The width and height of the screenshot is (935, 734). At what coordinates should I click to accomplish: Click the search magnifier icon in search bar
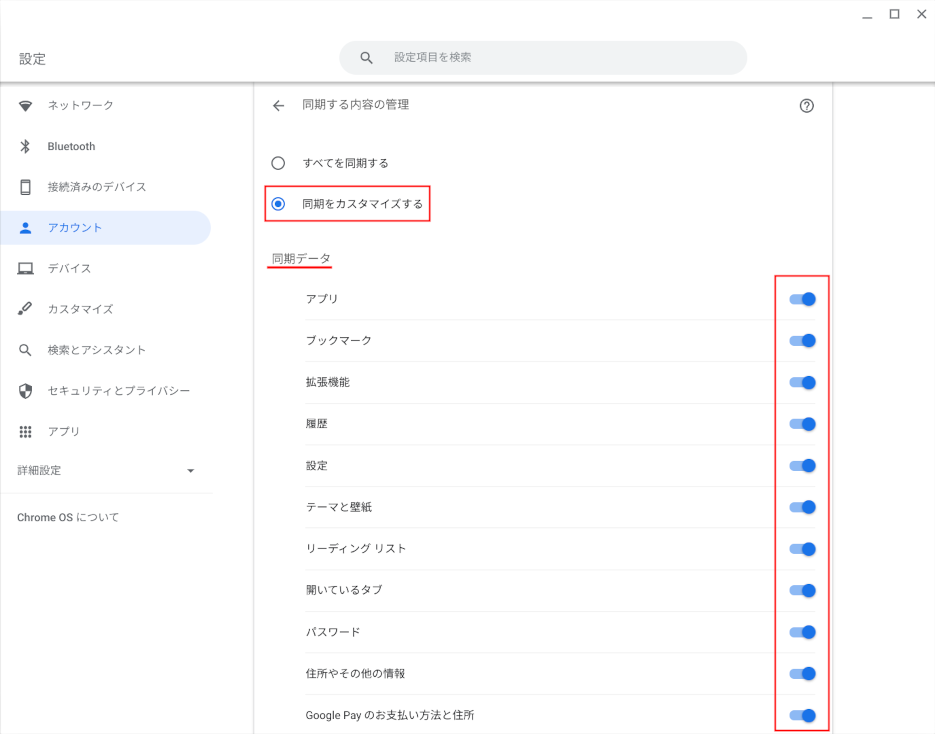367,58
